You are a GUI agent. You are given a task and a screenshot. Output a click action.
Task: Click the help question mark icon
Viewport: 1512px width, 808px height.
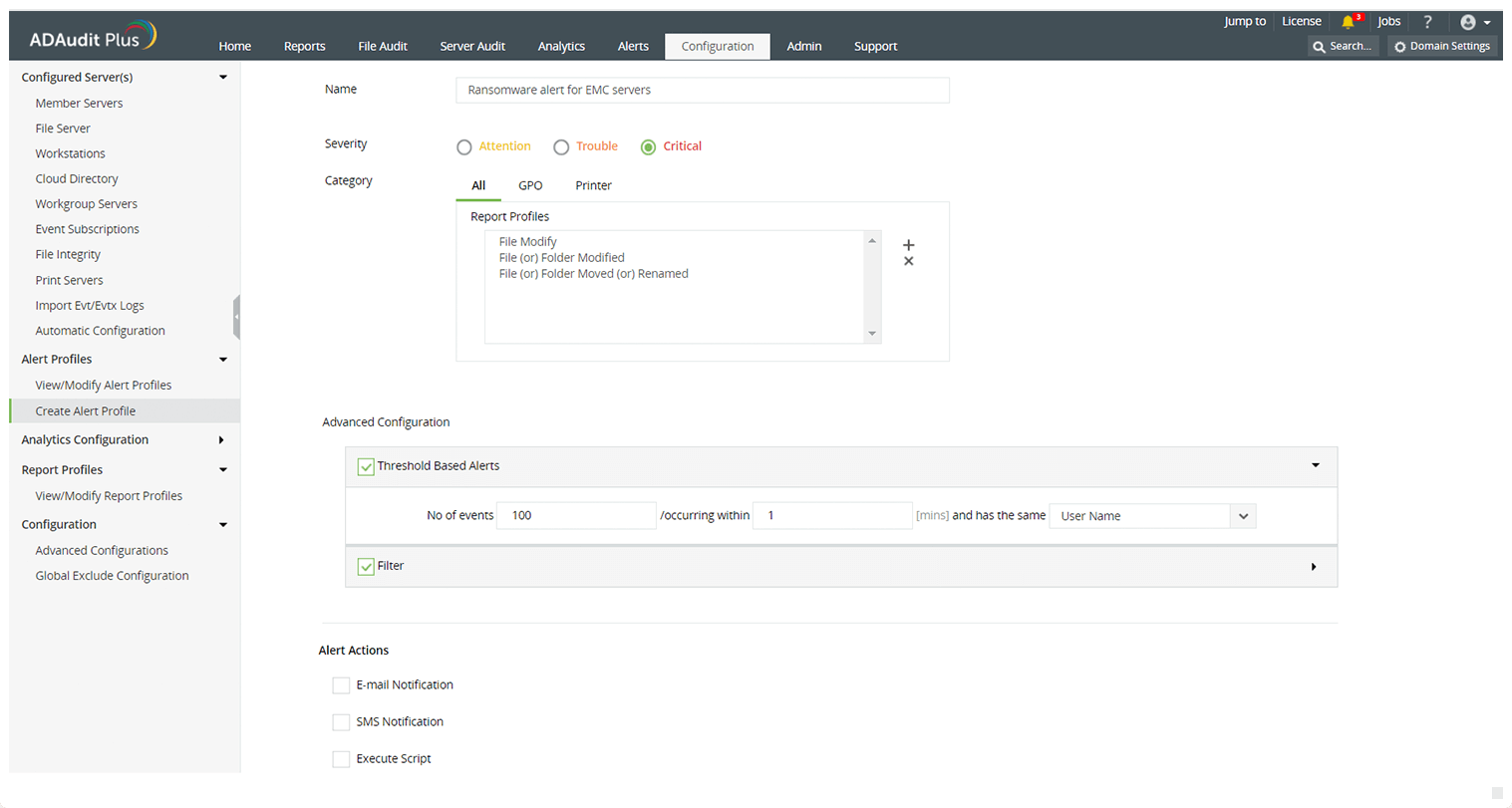pos(1427,21)
